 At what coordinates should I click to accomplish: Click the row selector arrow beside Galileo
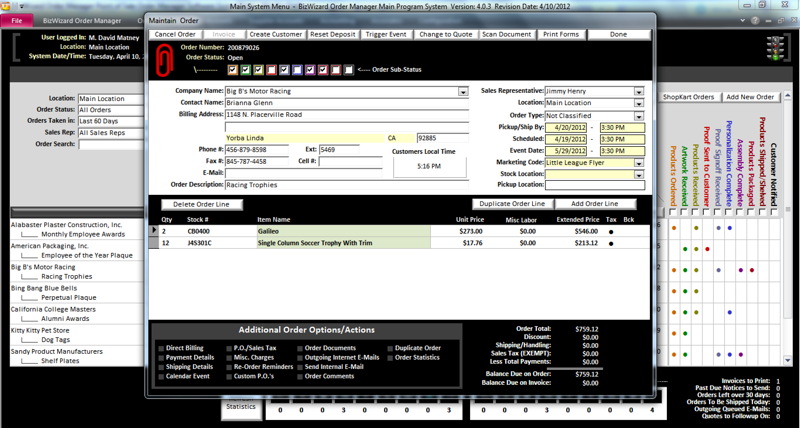(154, 231)
